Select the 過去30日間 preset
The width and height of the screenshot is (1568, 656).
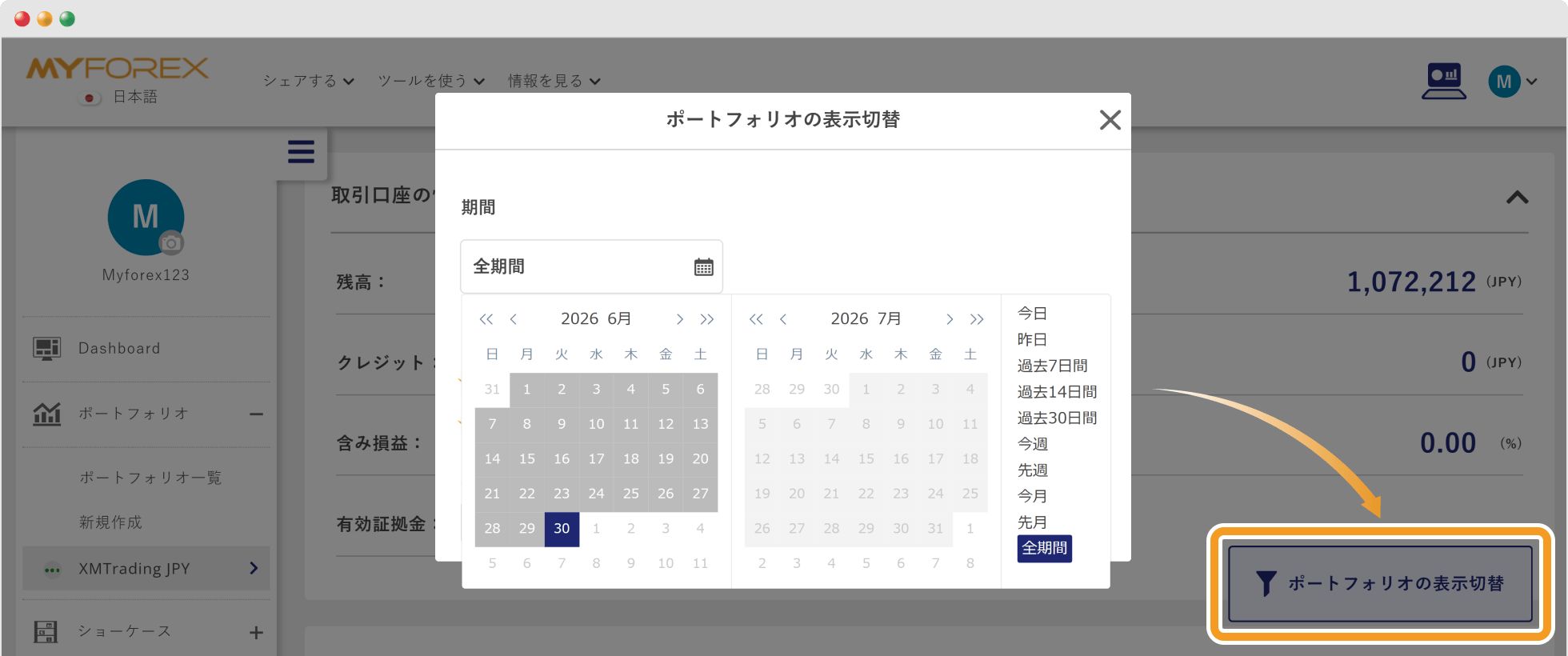(x=1057, y=418)
